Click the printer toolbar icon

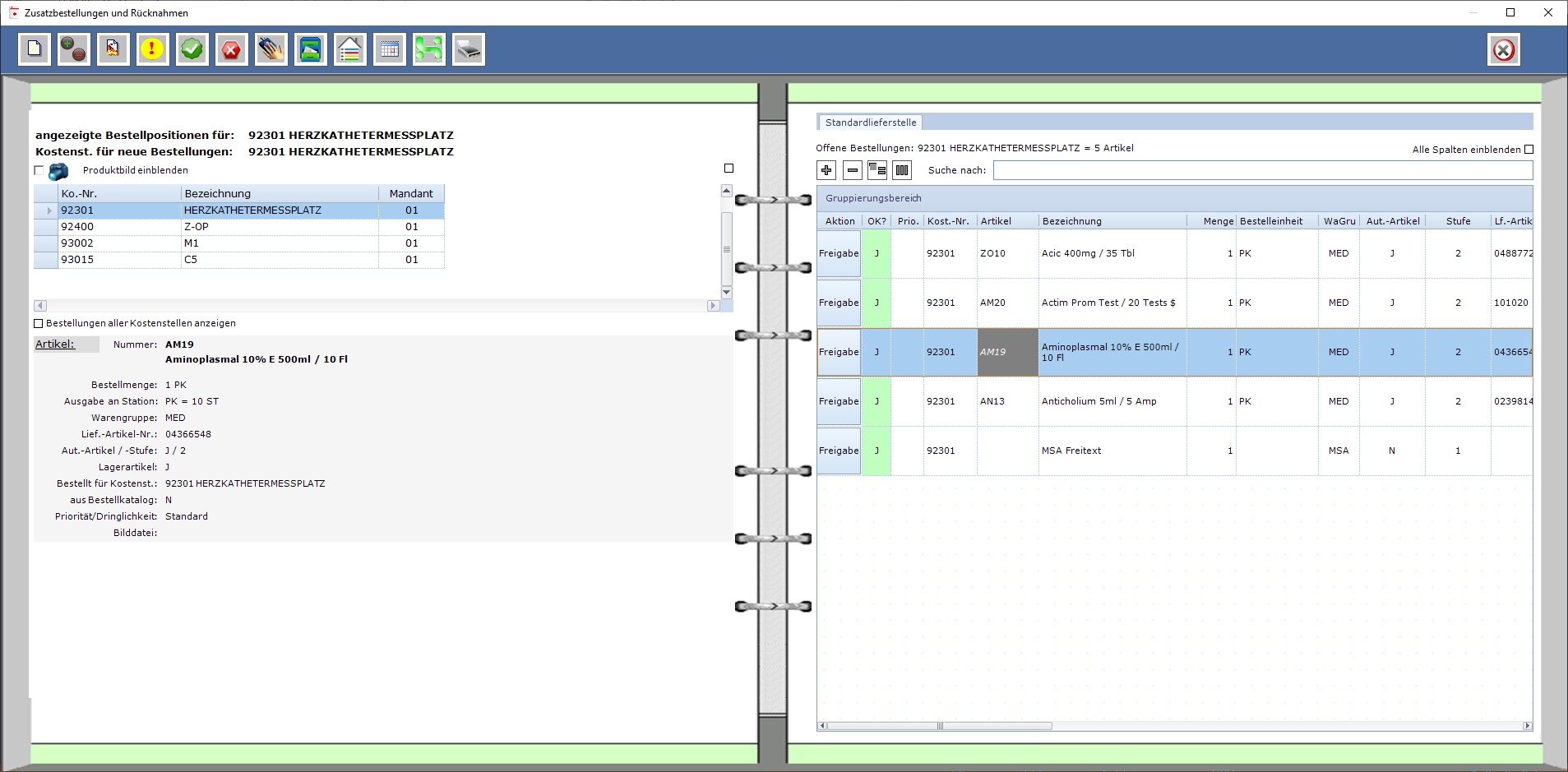click(469, 49)
